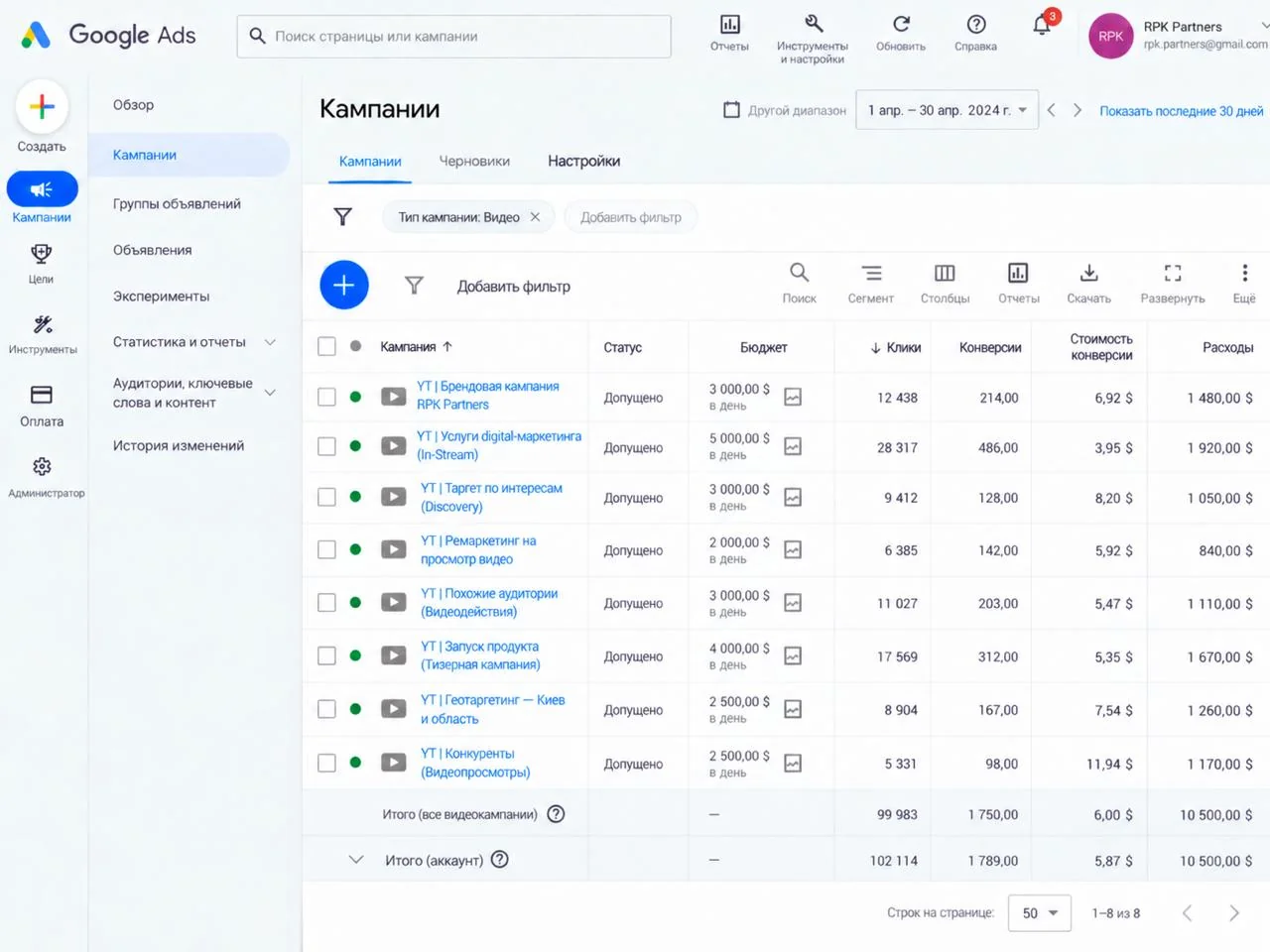Open Администратор gear icon in sidebar
The height and width of the screenshot is (952, 1270).
point(42,466)
